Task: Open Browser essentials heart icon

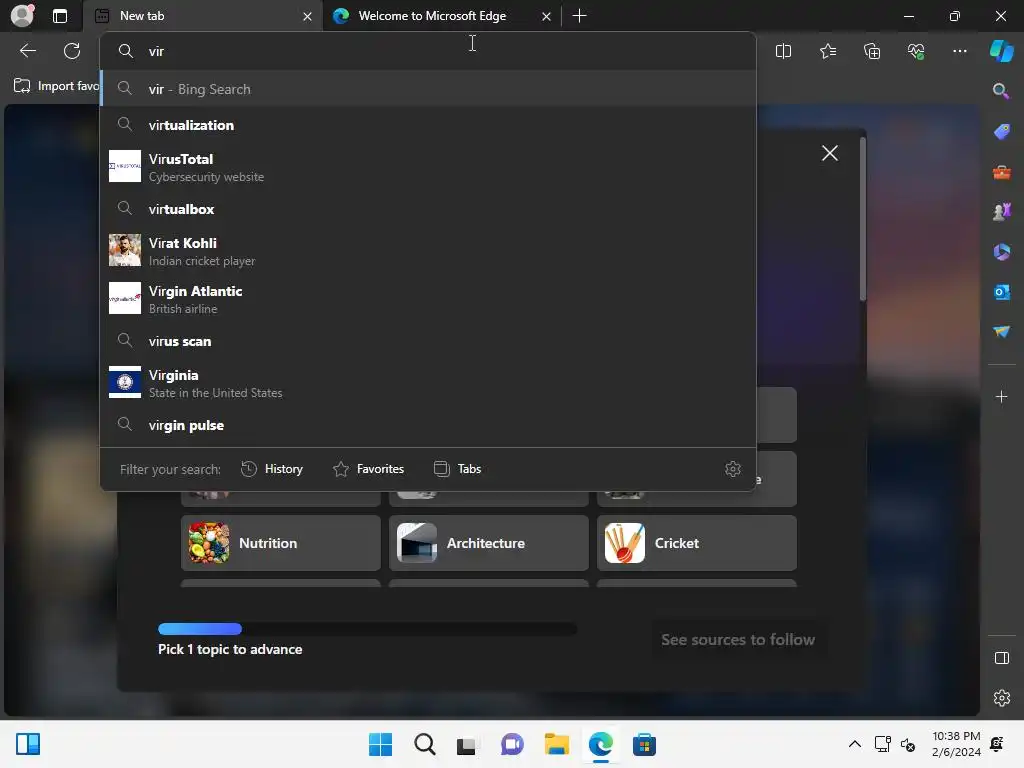Action: click(916, 51)
